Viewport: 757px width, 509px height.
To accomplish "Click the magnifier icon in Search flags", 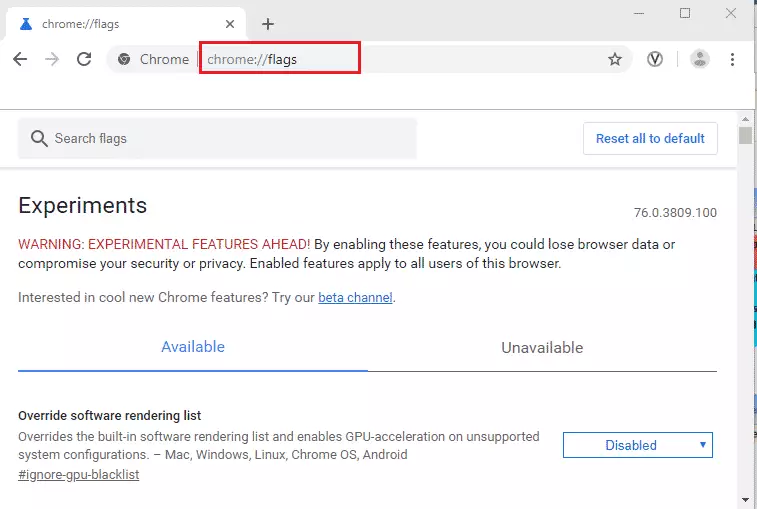I will (39, 139).
